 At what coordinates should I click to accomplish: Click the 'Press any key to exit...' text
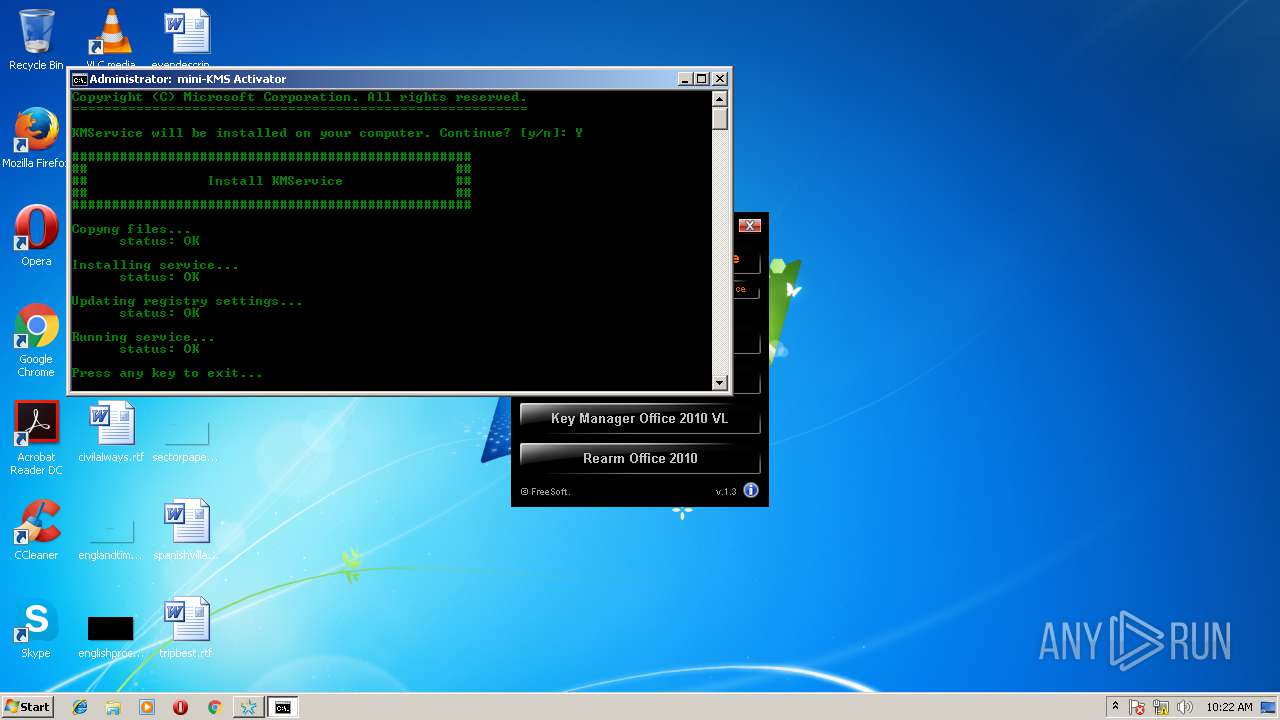(167, 373)
